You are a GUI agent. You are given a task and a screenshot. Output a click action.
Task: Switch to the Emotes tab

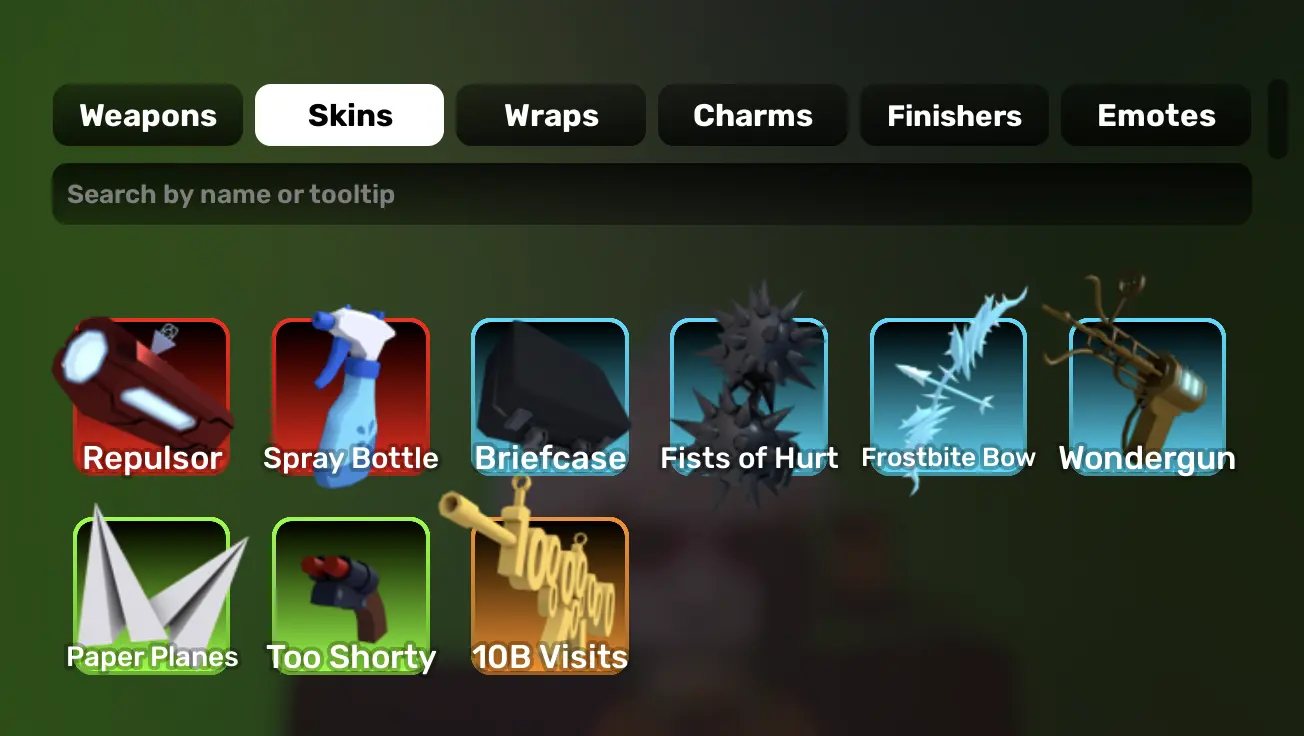(1156, 115)
